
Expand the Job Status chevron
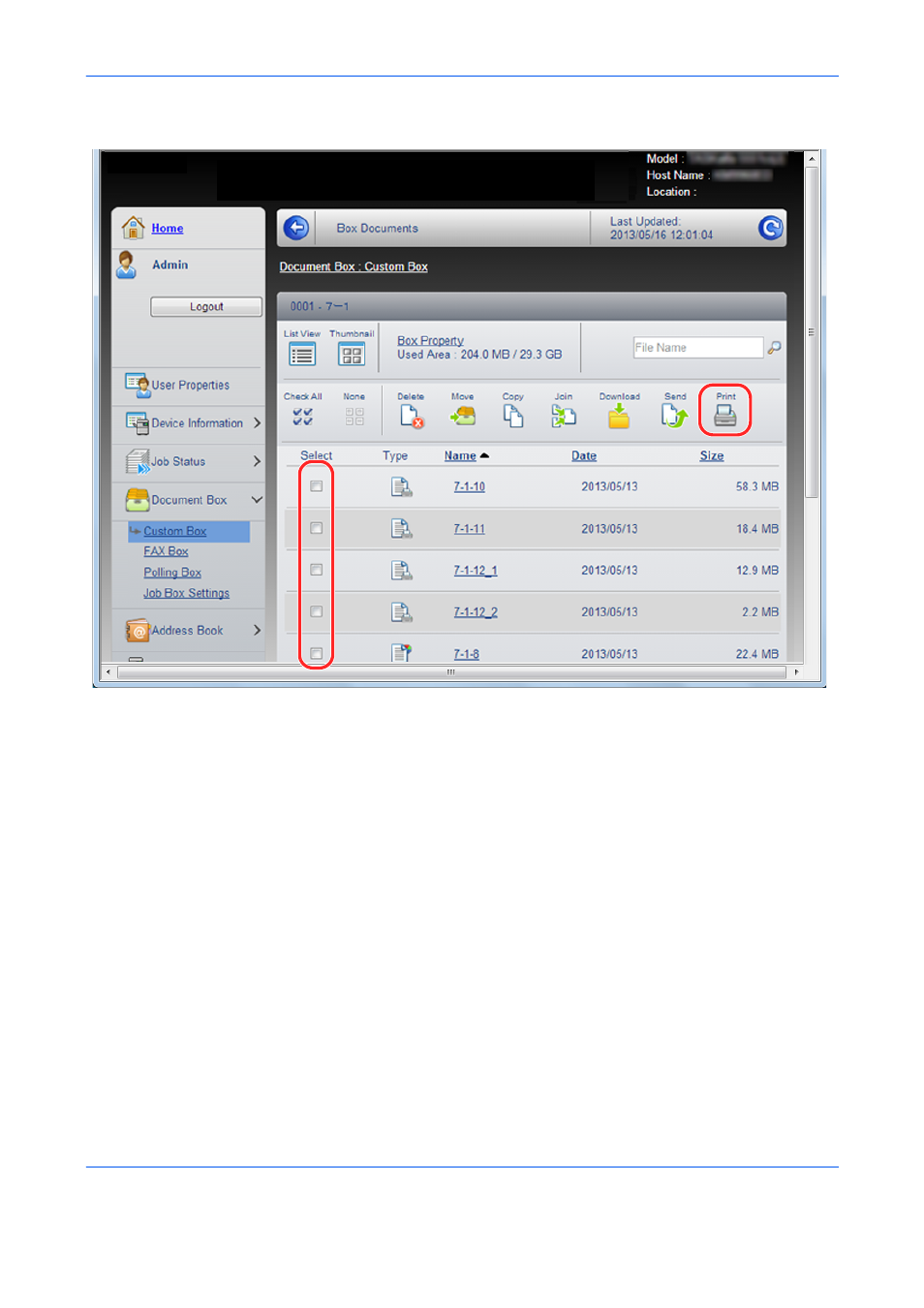click(257, 461)
